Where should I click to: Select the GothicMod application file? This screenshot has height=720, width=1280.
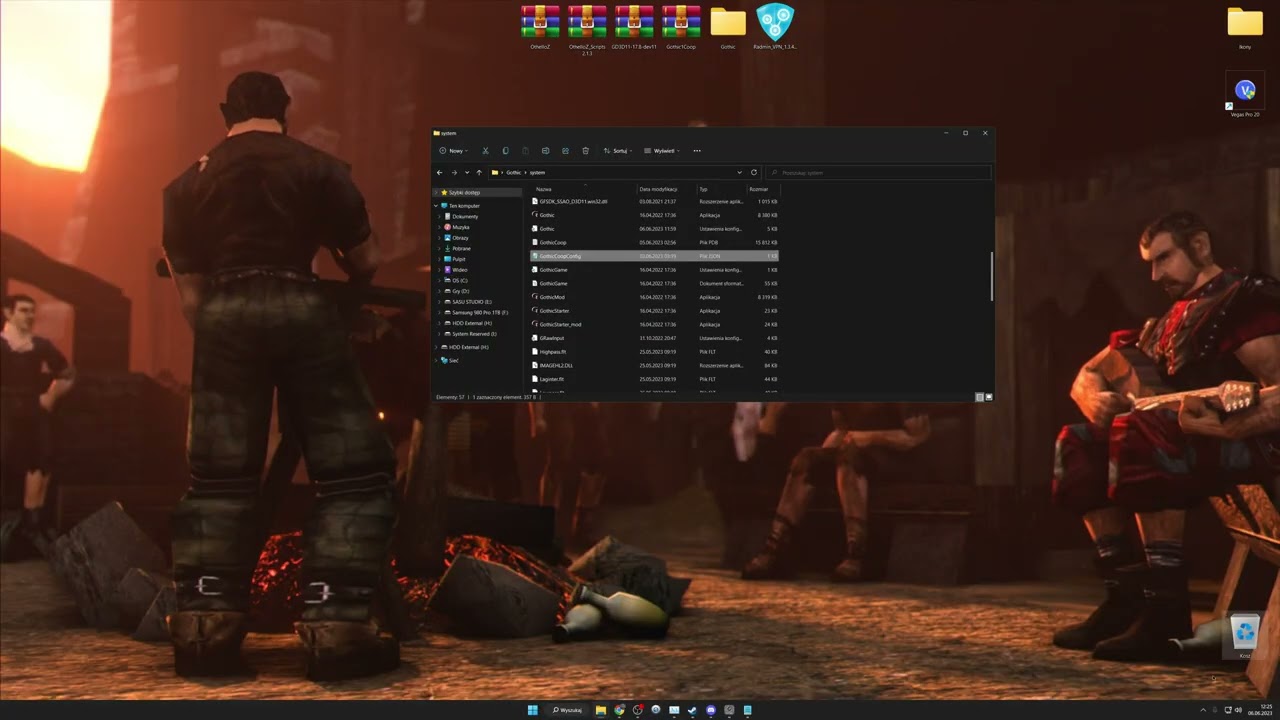pyautogui.click(x=654, y=297)
